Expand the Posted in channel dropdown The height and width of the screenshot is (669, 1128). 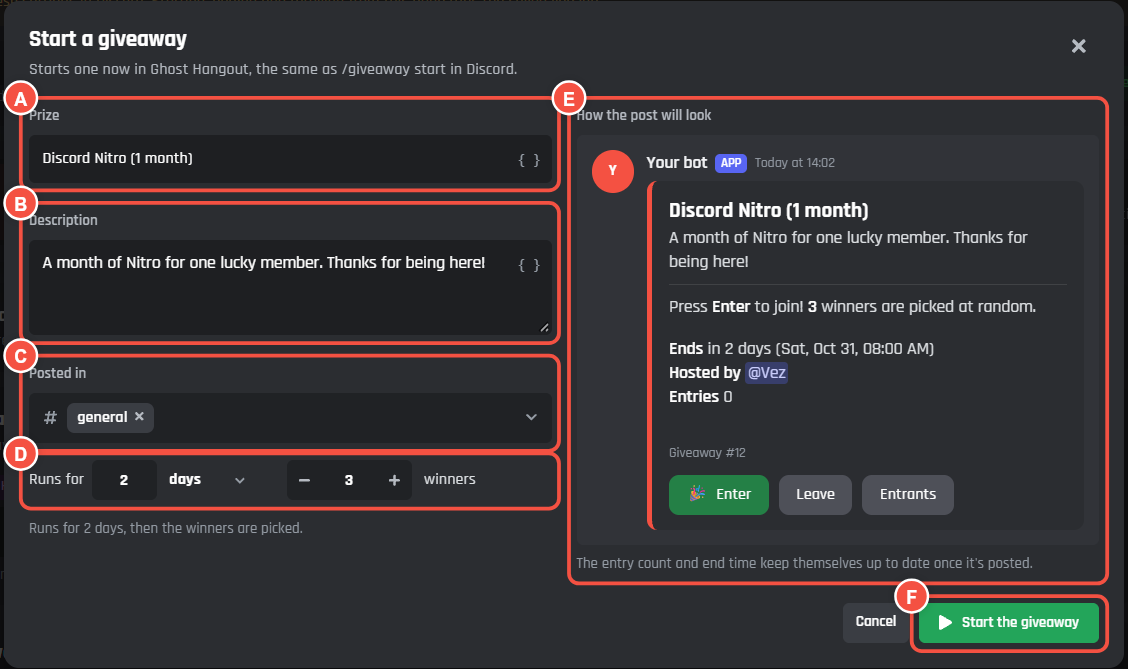click(531, 417)
